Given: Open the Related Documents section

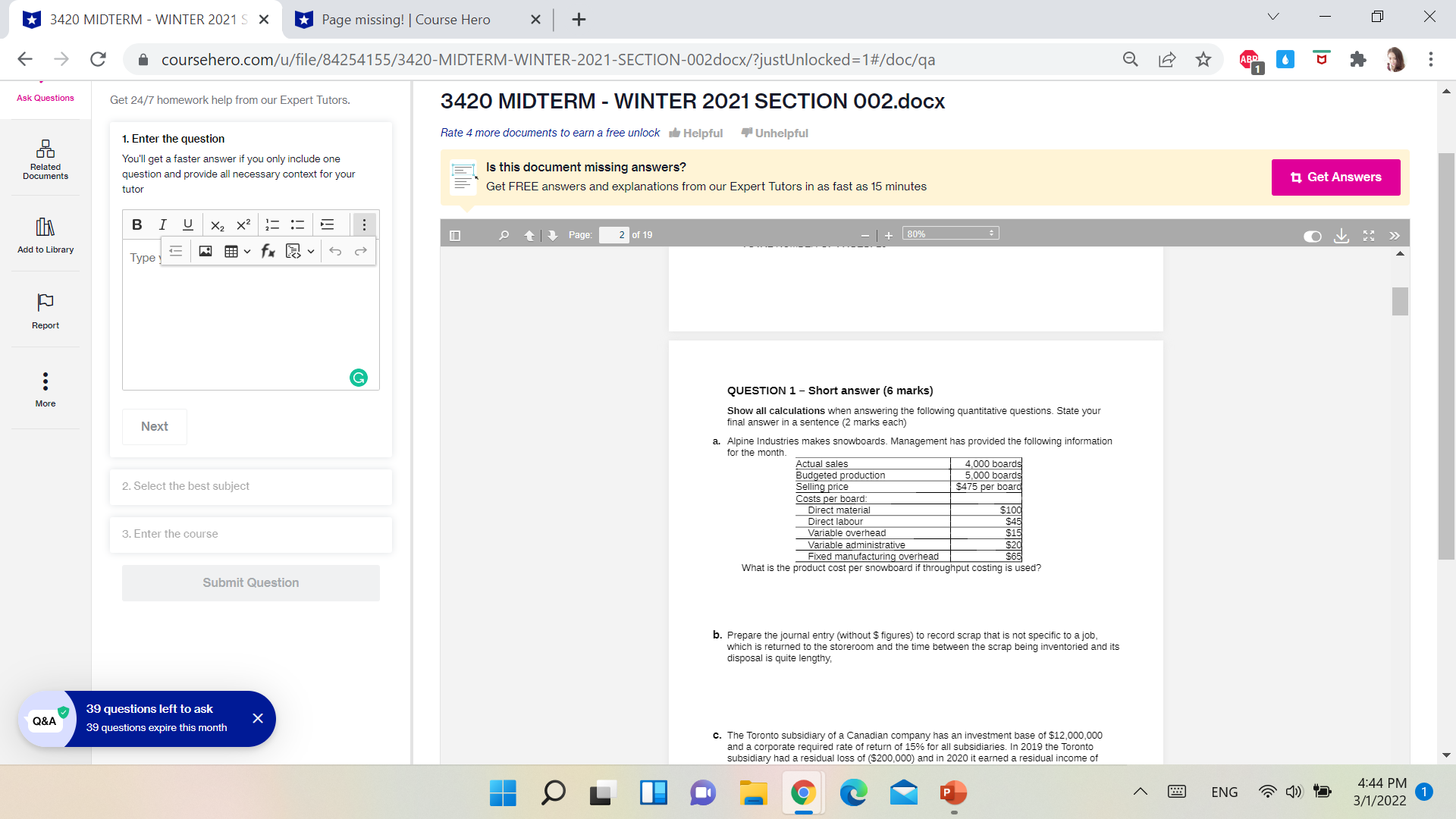Looking at the screenshot, I should point(45,159).
